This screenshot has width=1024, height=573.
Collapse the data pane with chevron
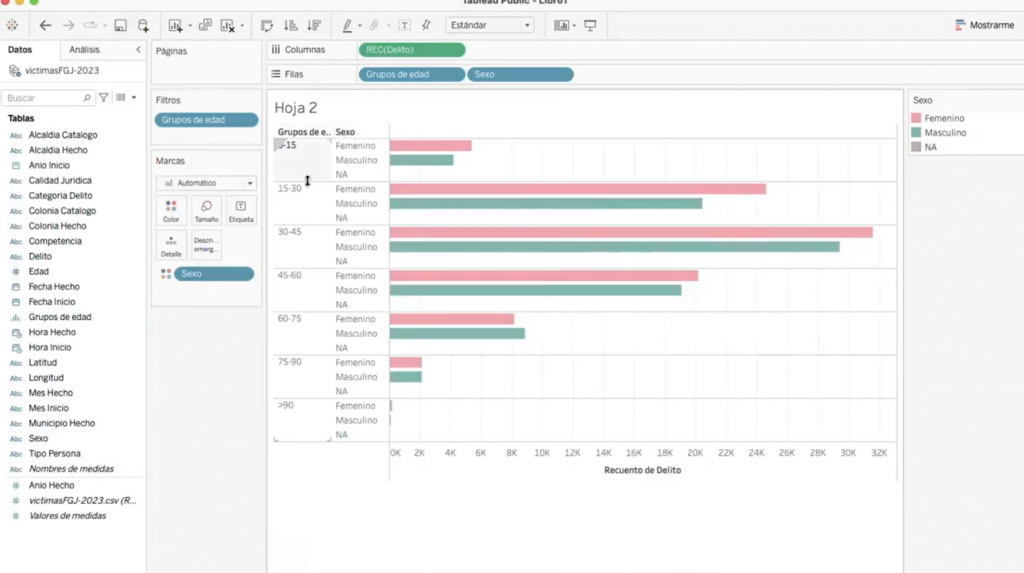click(x=138, y=50)
